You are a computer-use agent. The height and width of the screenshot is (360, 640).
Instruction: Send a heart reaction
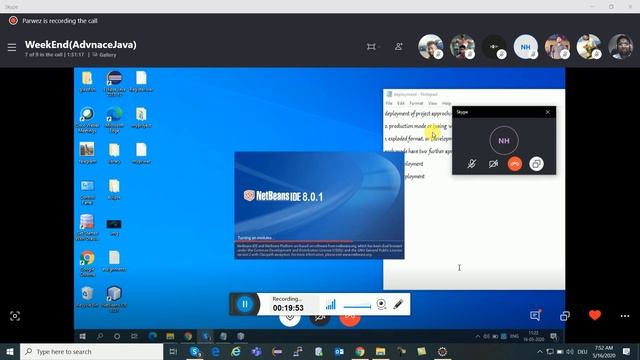coord(595,315)
